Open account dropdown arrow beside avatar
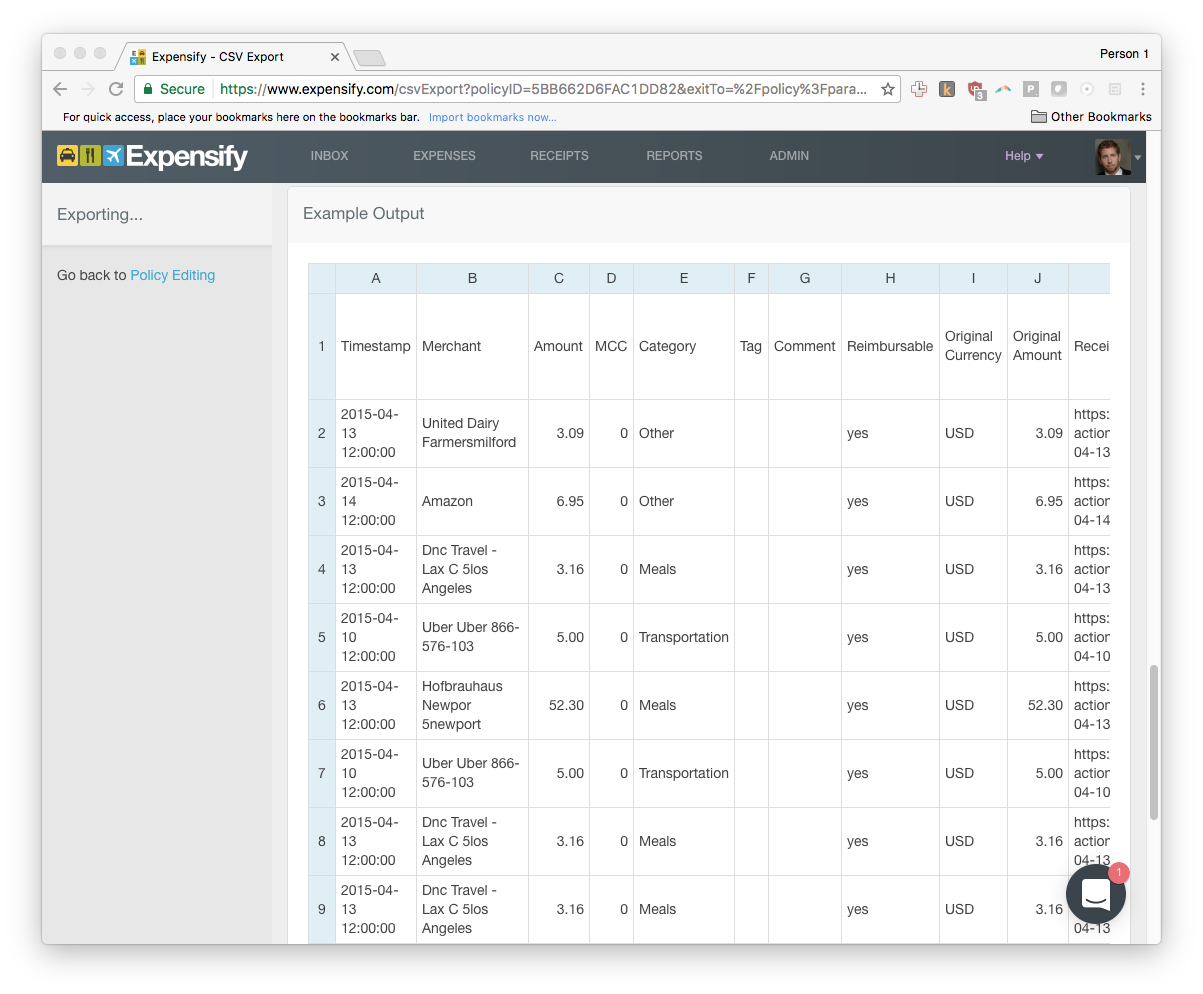 coord(1138,158)
